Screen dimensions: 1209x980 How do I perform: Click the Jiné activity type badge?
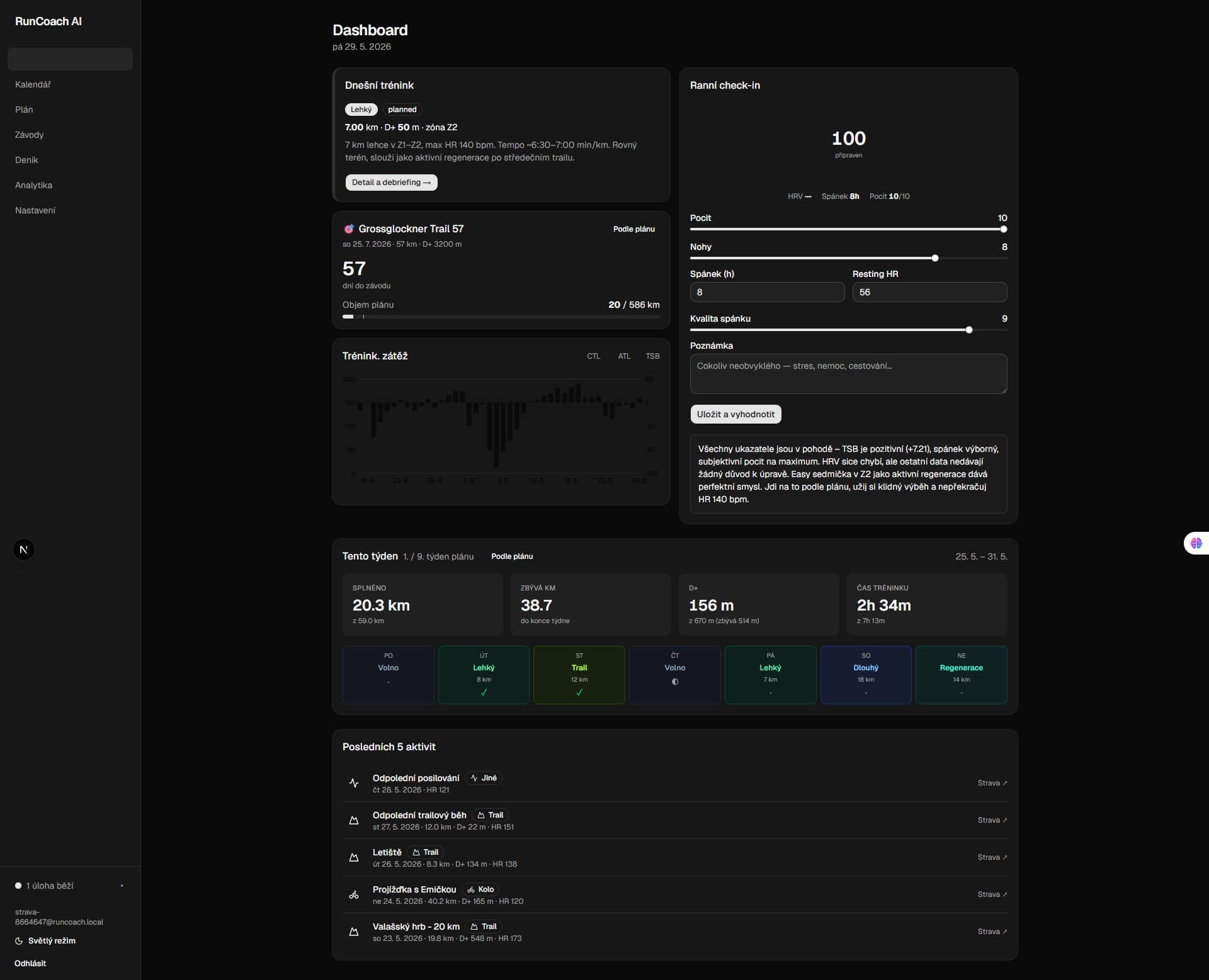tap(484, 778)
